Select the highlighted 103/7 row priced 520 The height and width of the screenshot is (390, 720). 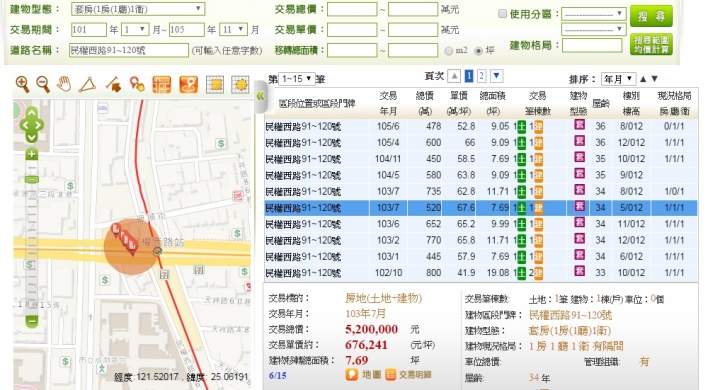point(481,208)
